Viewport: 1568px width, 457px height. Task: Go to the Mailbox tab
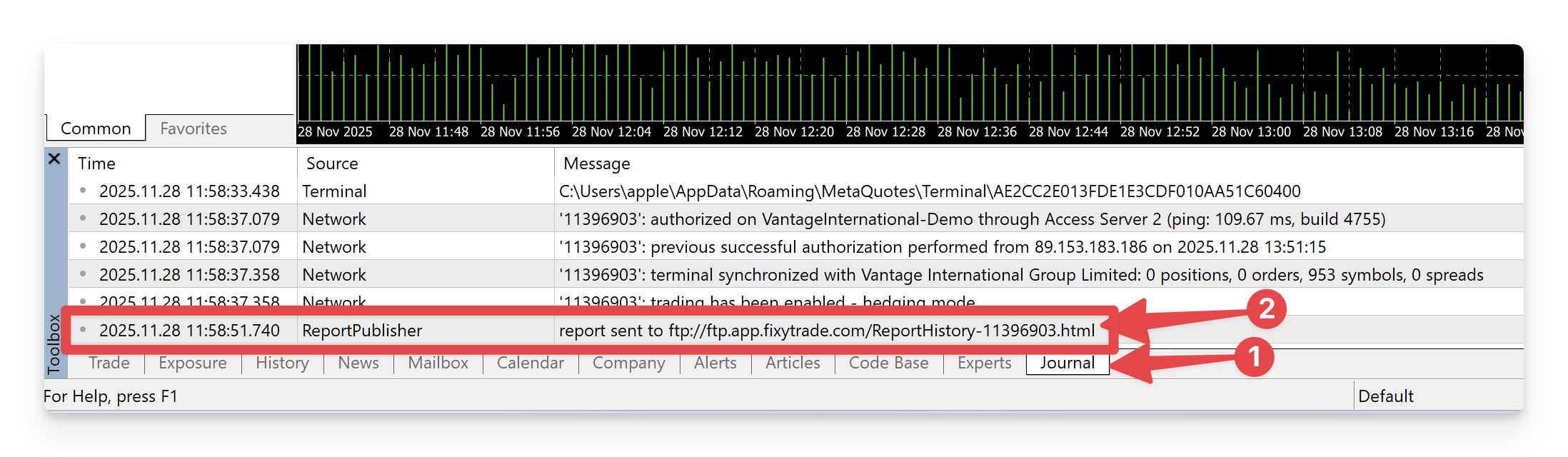pyautogui.click(x=438, y=363)
